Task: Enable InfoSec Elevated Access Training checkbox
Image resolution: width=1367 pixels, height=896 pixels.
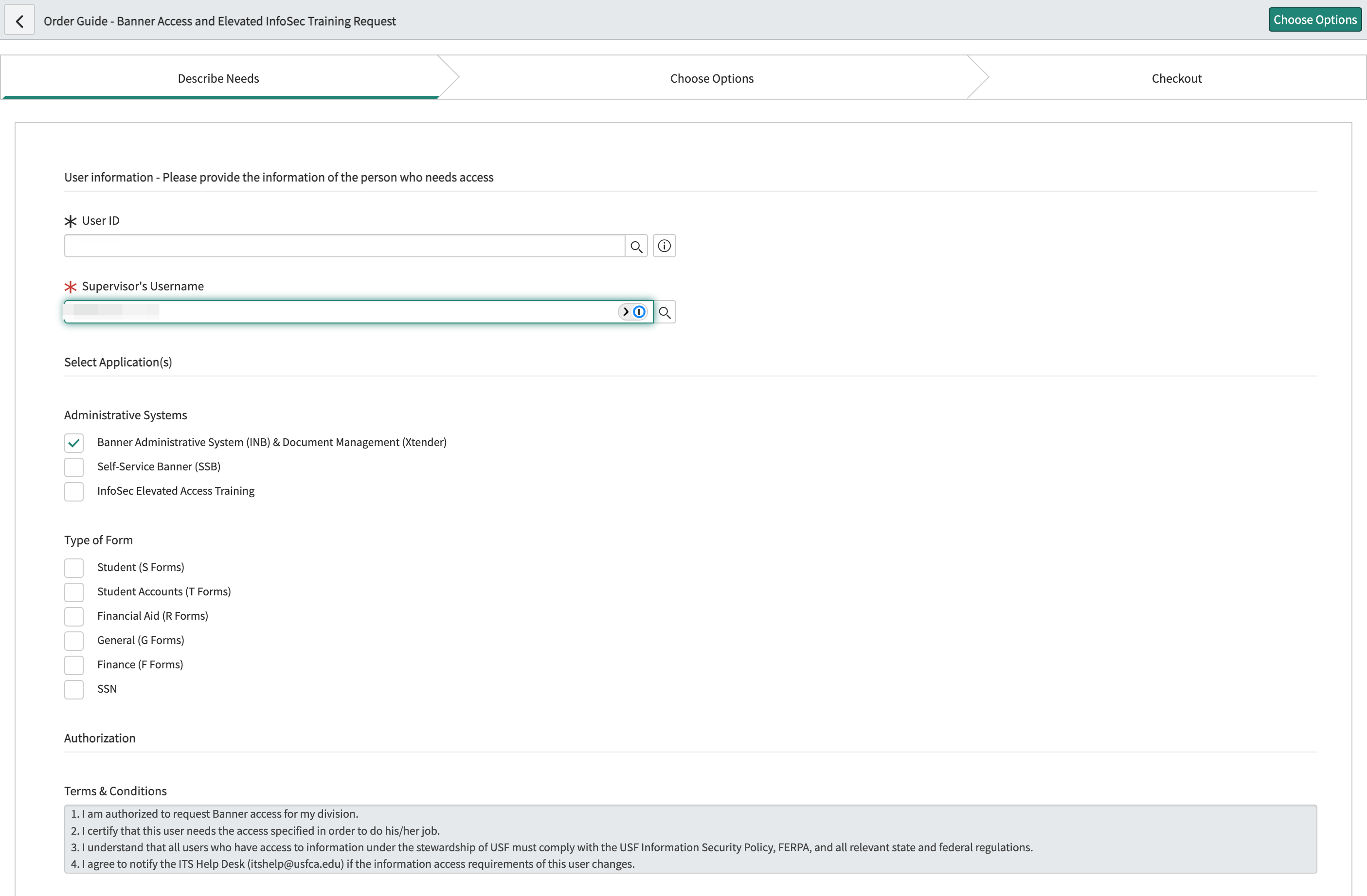Action: coord(74,492)
